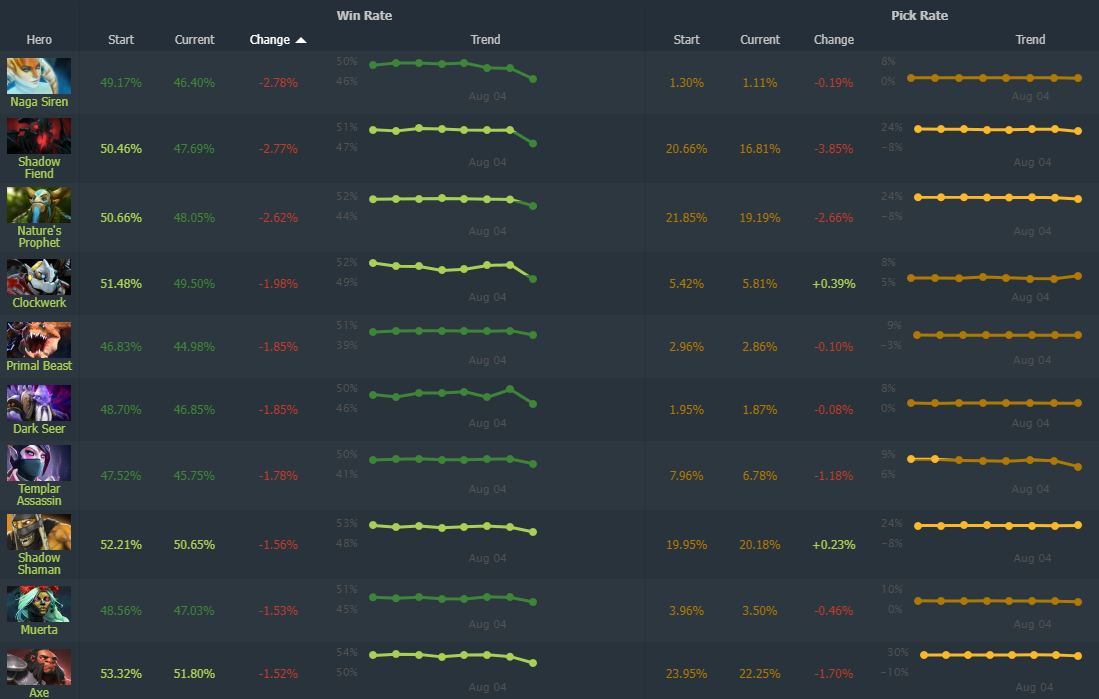This screenshot has height=699, width=1099.
Task: Click Shadow Fiend's win rate trend chart
Action: point(453,136)
